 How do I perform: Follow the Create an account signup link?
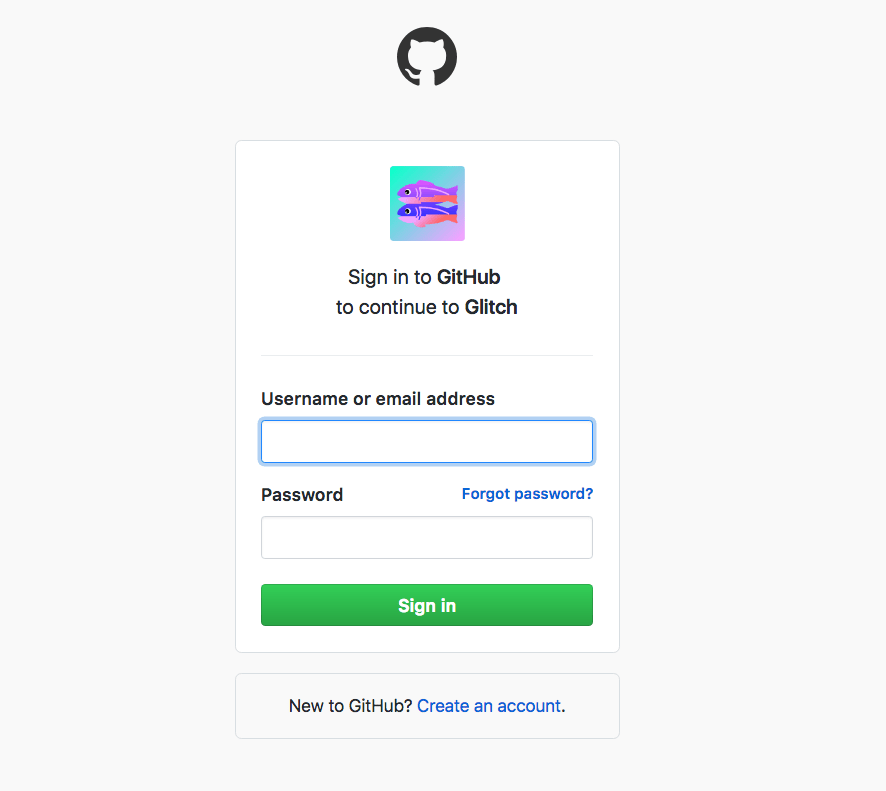(x=489, y=706)
